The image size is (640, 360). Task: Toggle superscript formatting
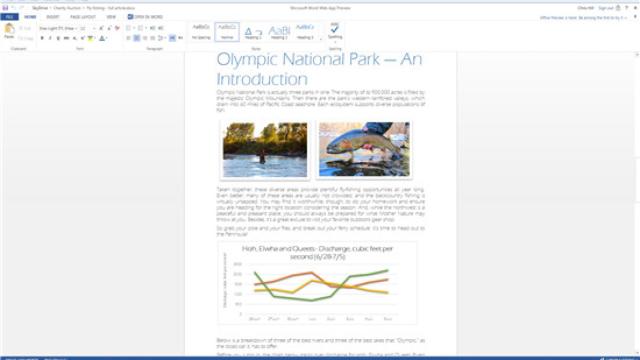(82, 38)
